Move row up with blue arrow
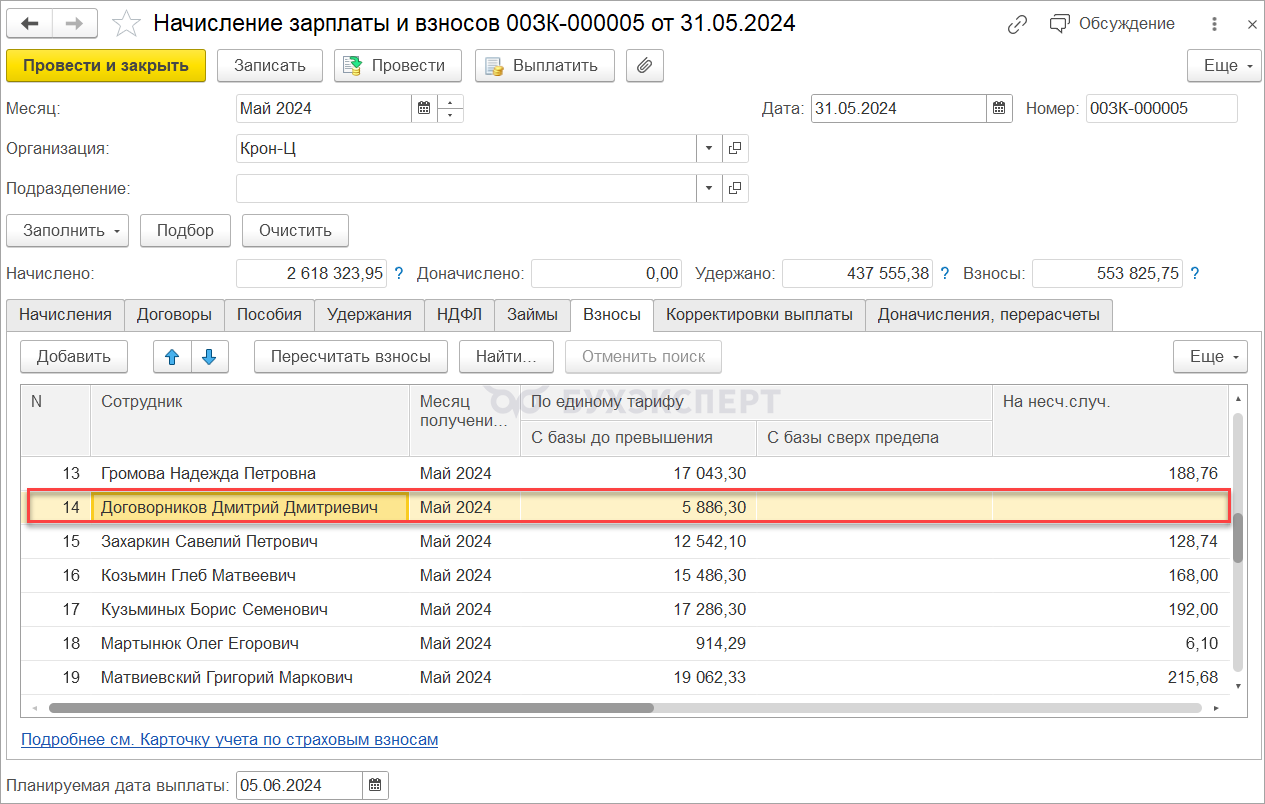Image resolution: width=1265 pixels, height=804 pixels. click(171, 356)
